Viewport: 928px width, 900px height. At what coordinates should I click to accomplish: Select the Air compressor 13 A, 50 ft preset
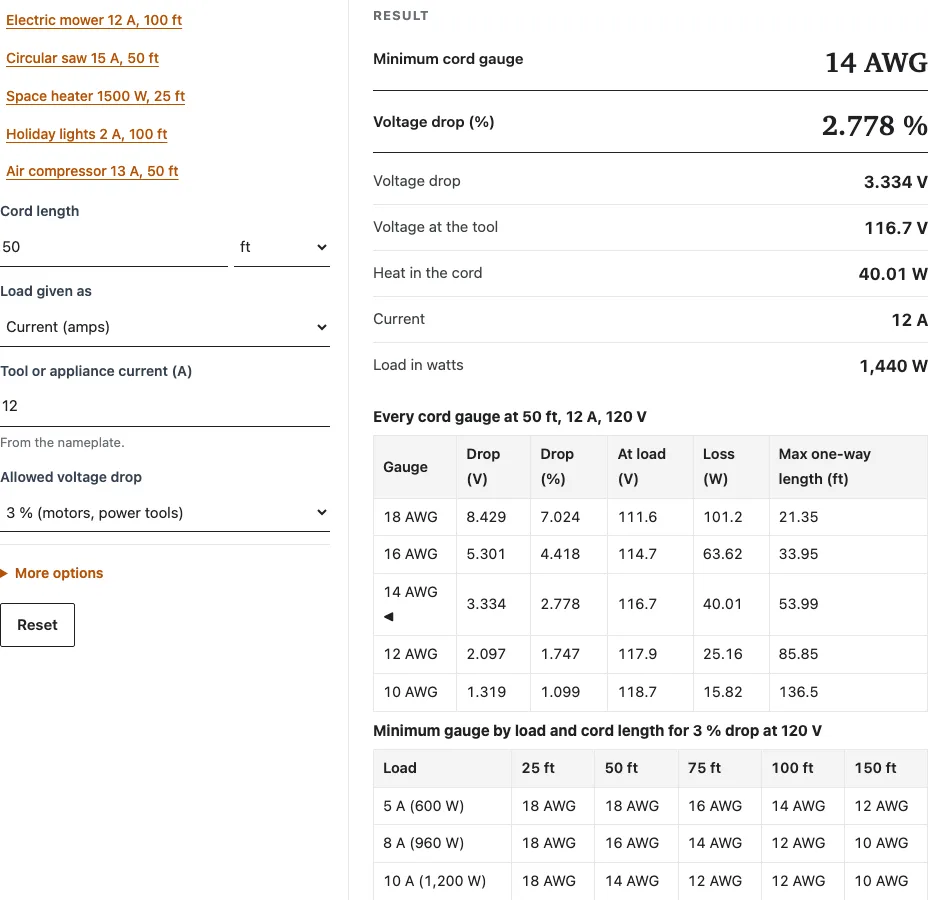tap(92, 171)
